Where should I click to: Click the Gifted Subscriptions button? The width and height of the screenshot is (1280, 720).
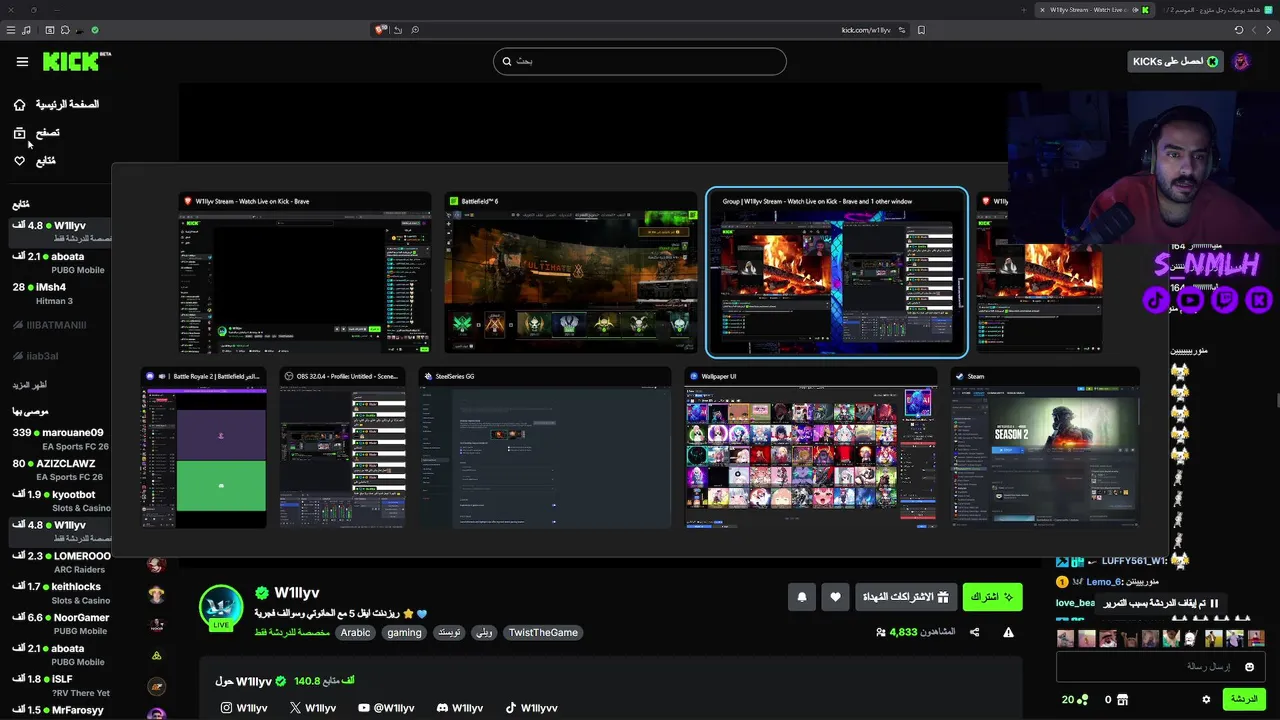click(907, 597)
